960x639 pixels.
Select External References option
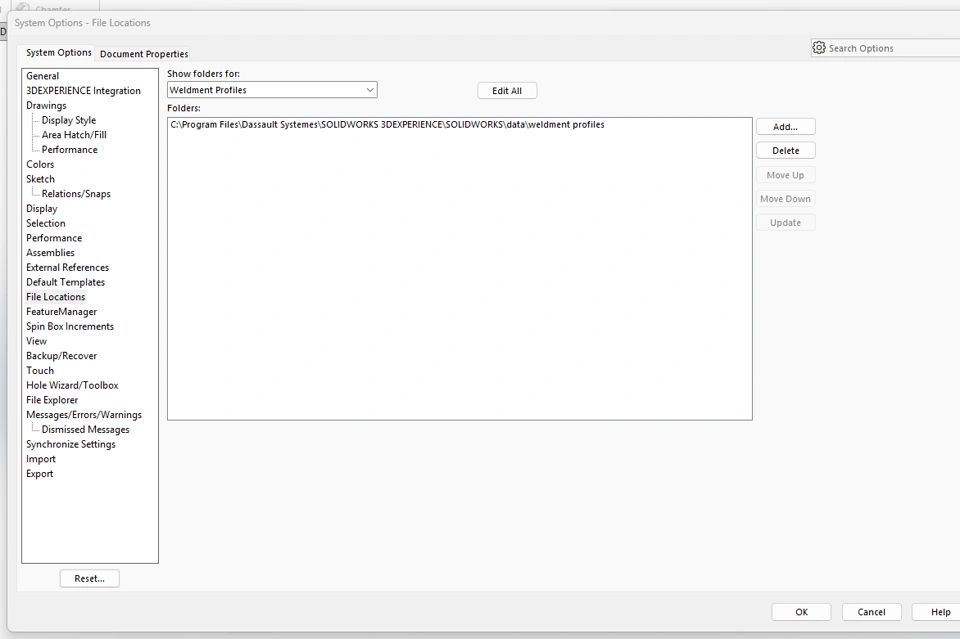pyautogui.click(x=67, y=267)
